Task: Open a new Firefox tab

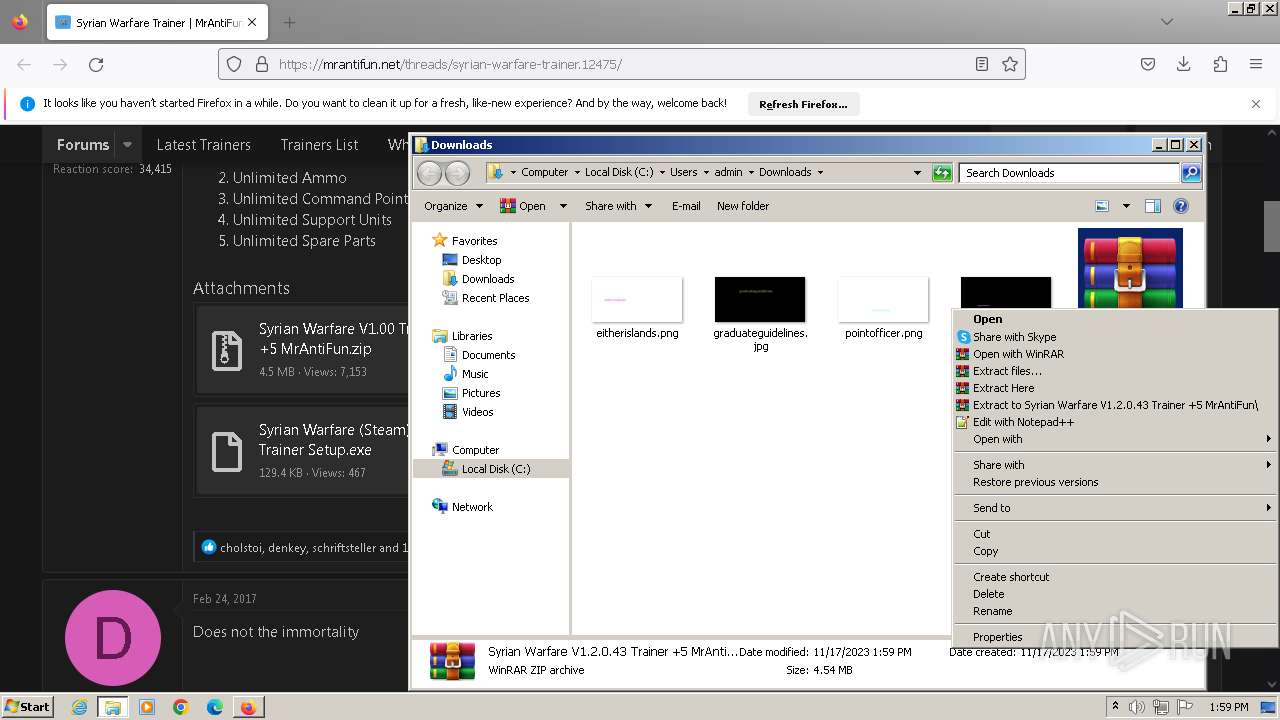Action: (x=289, y=22)
